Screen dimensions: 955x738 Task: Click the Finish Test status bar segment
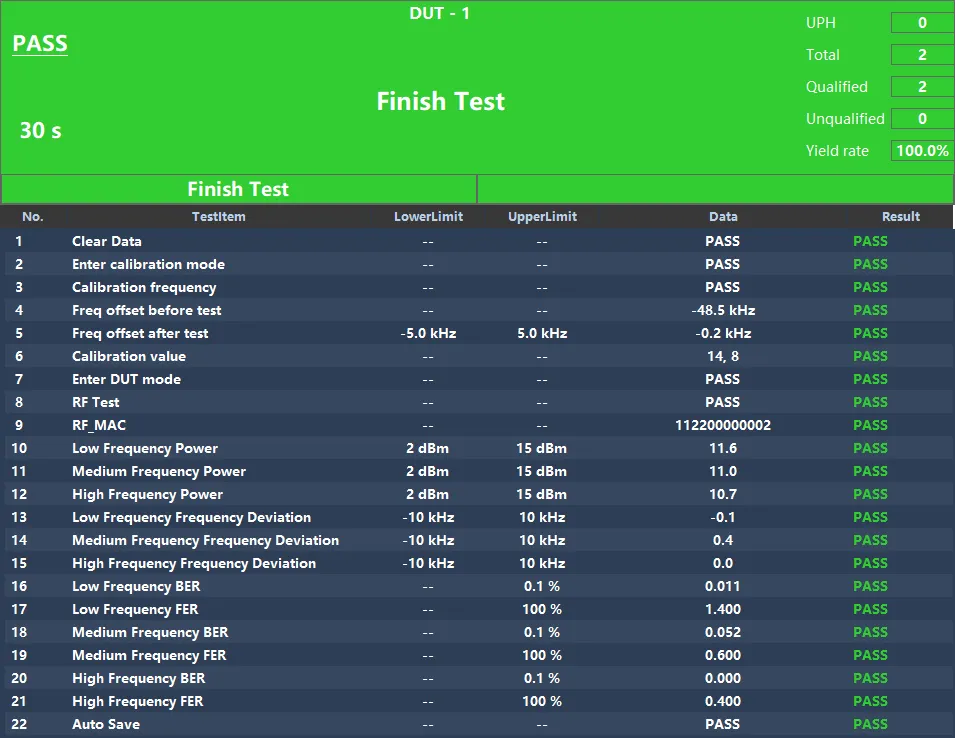(238, 189)
